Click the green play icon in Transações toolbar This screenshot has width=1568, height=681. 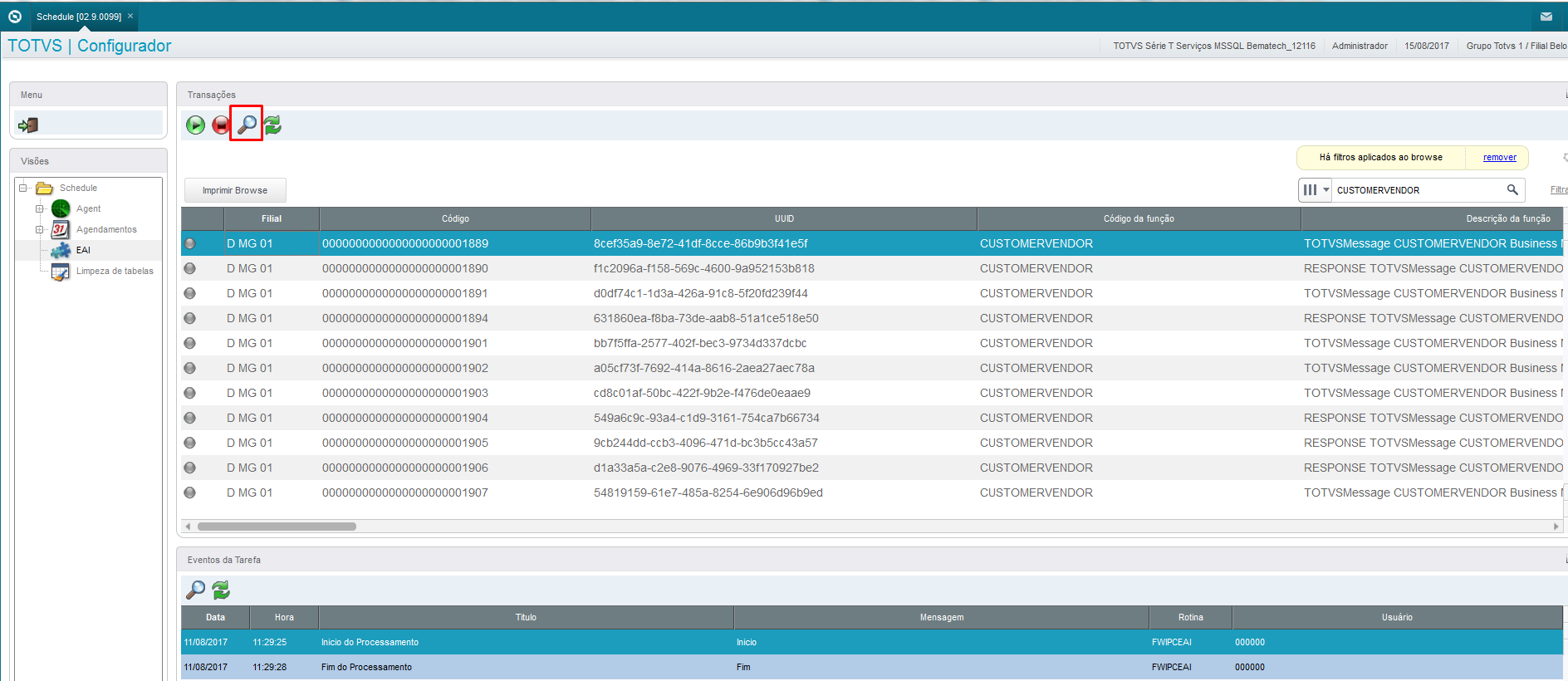(x=195, y=125)
